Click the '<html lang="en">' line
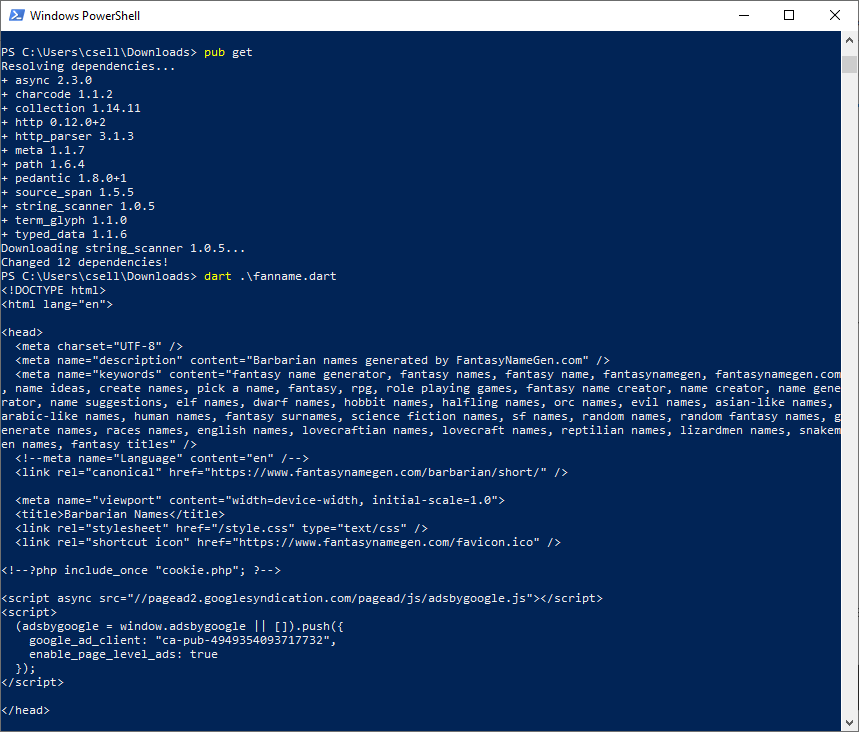859x732 pixels. [x=57, y=305]
